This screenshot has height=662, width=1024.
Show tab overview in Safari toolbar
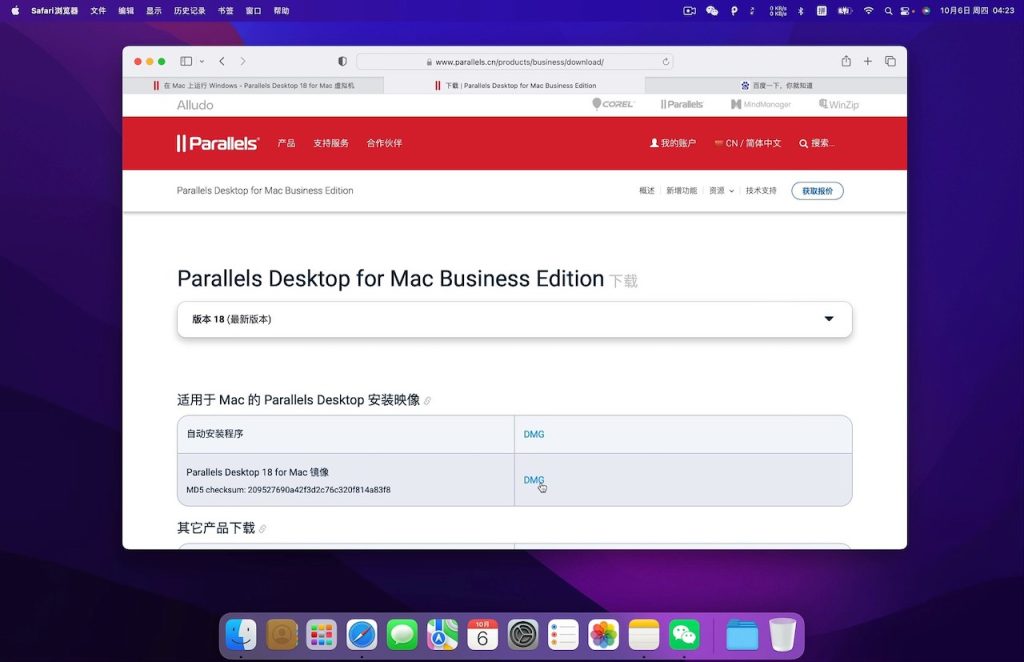point(890,61)
